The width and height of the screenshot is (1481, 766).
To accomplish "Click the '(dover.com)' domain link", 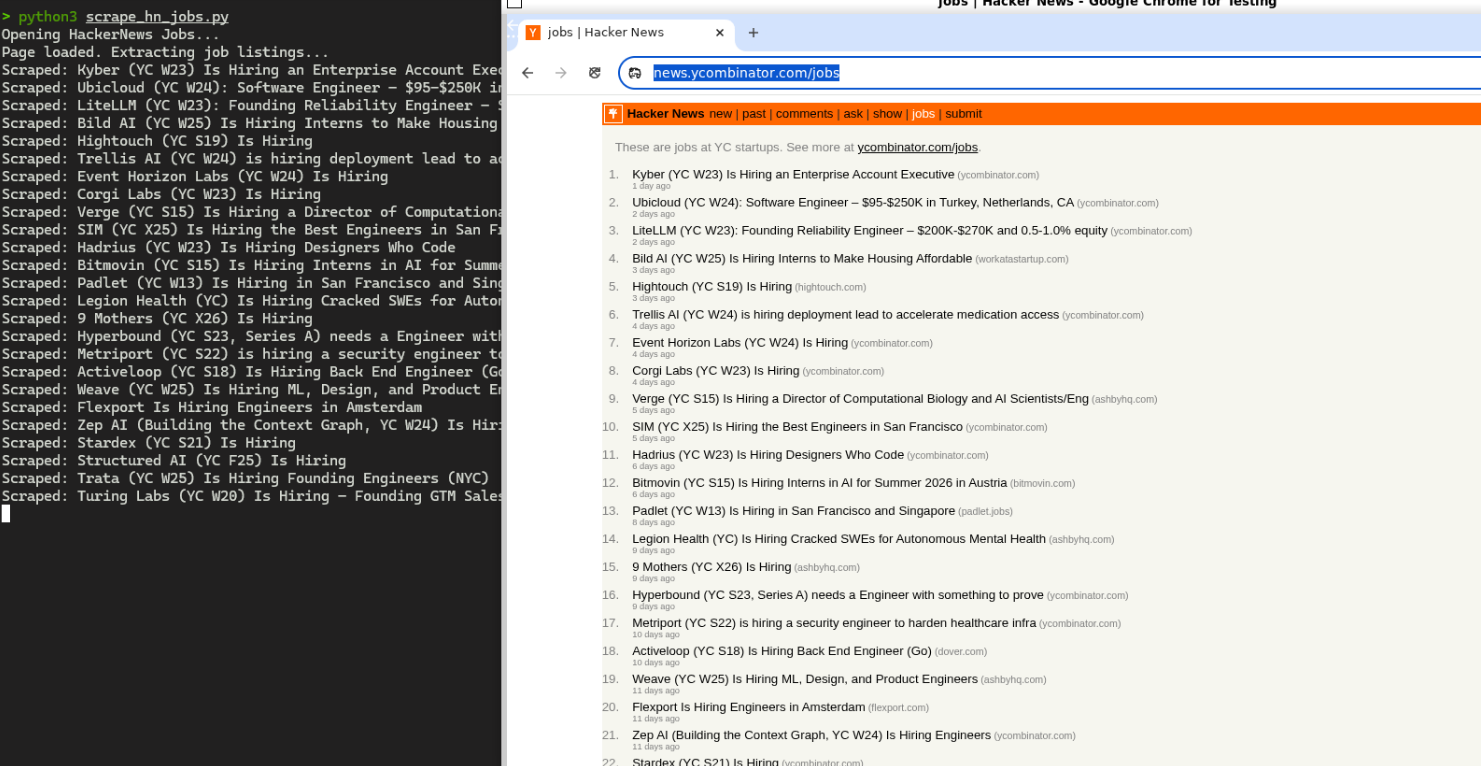I will tap(961, 652).
